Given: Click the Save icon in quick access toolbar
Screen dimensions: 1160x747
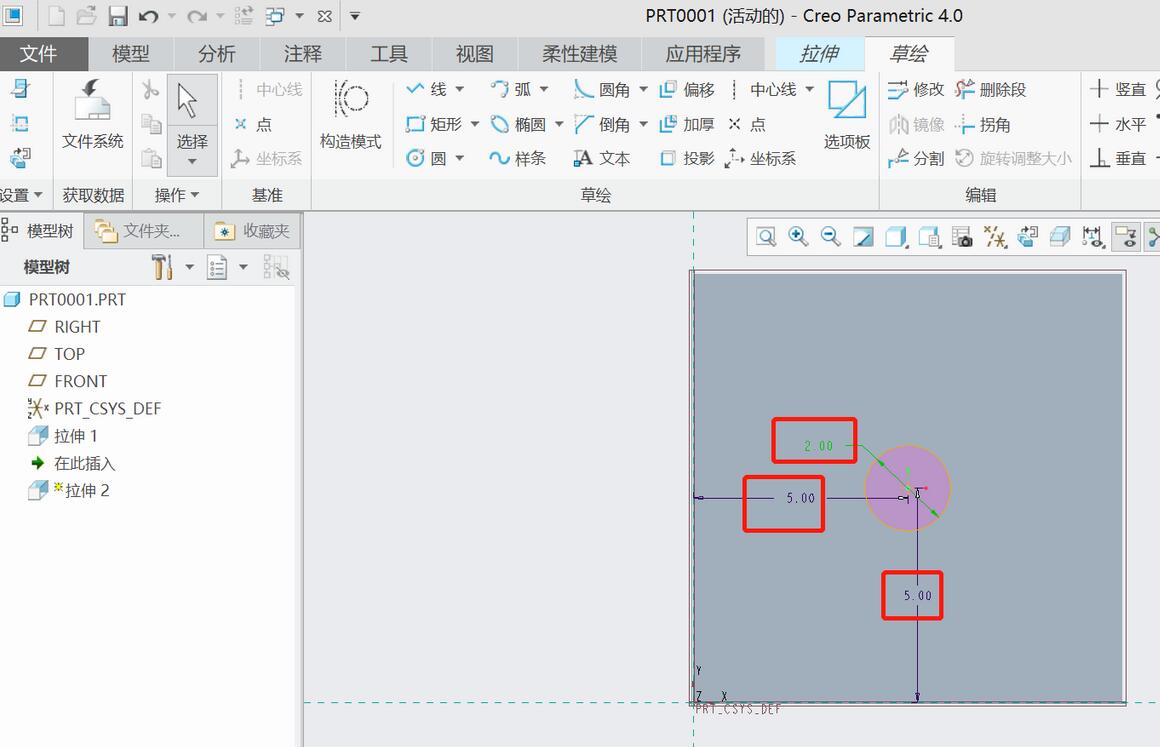Looking at the screenshot, I should 118,16.
